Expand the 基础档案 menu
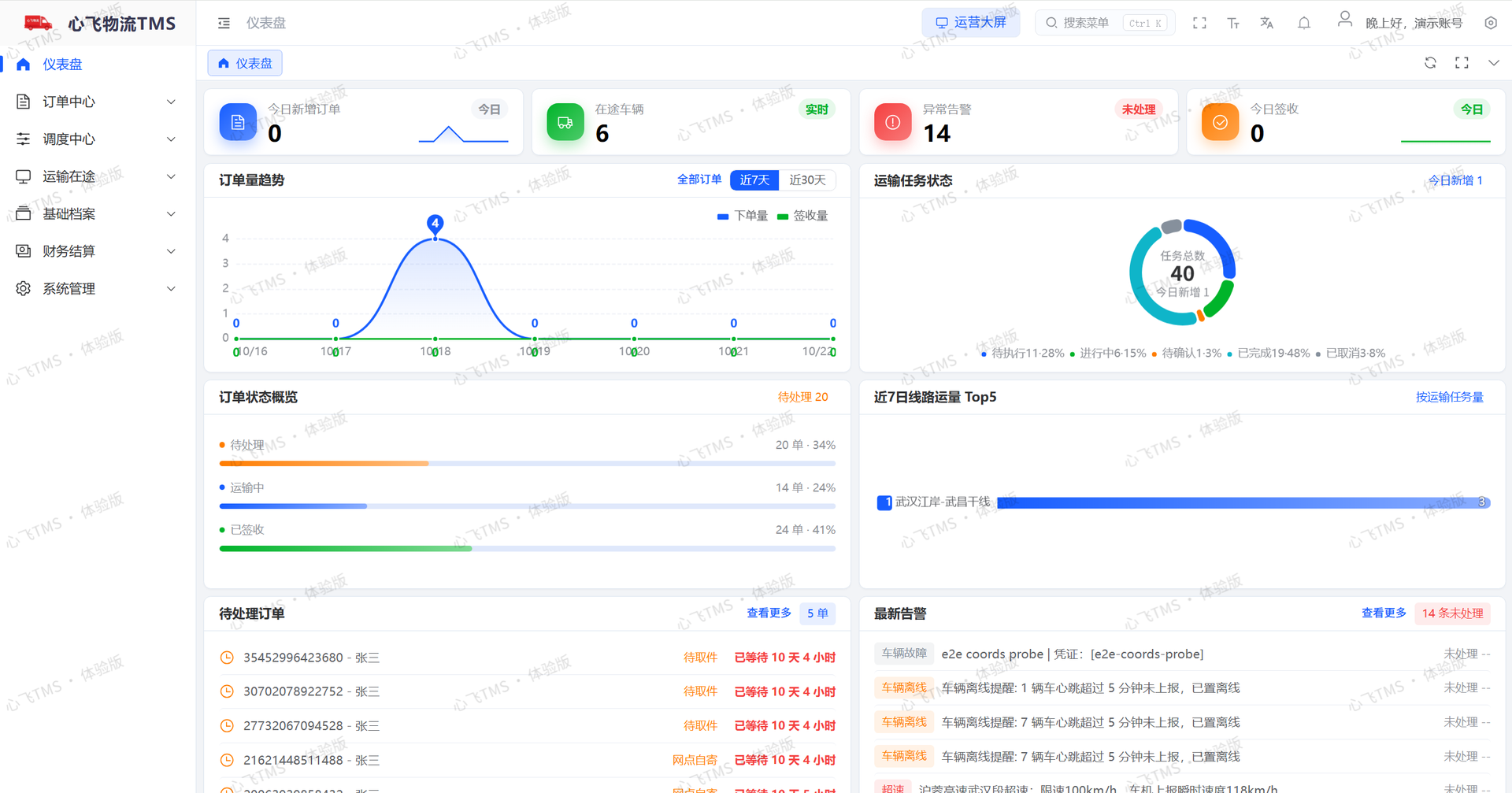Image resolution: width=1512 pixels, height=793 pixels. (96, 214)
